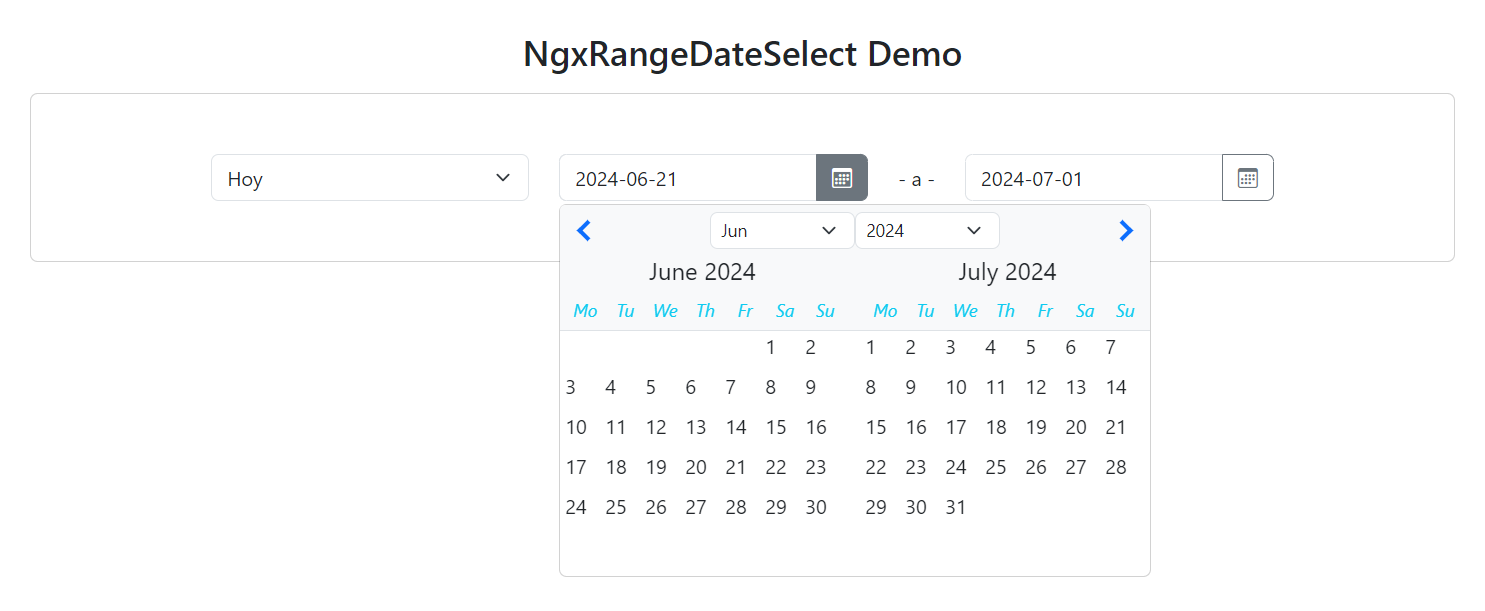Select June 16 in the calendar
This screenshot has width=1485, height=611.
(817, 428)
